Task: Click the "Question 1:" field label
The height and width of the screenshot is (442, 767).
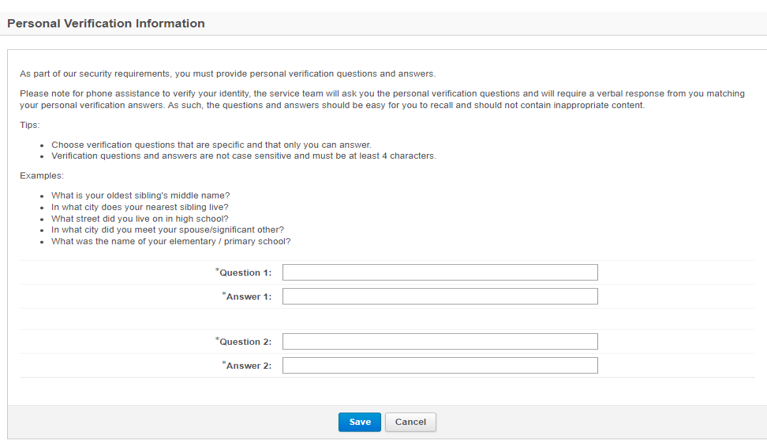Action: [245, 273]
